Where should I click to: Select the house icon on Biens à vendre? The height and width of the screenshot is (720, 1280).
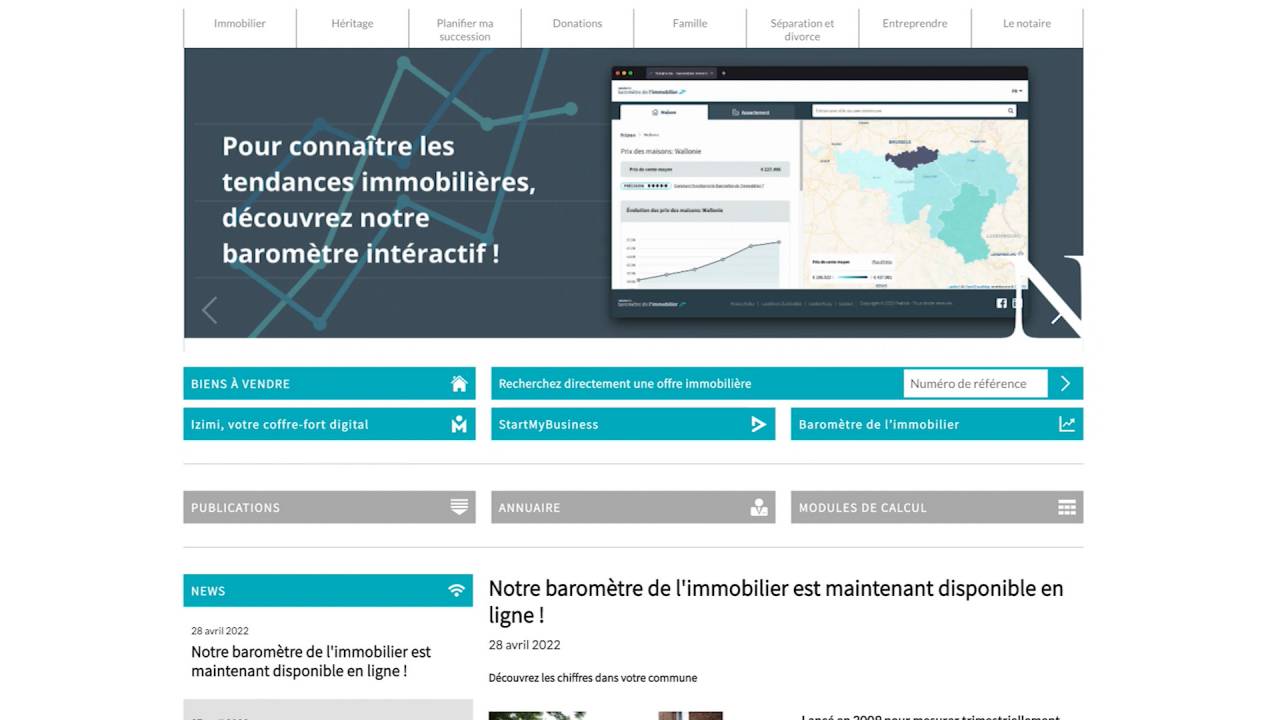pyautogui.click(x=457, y=383)
